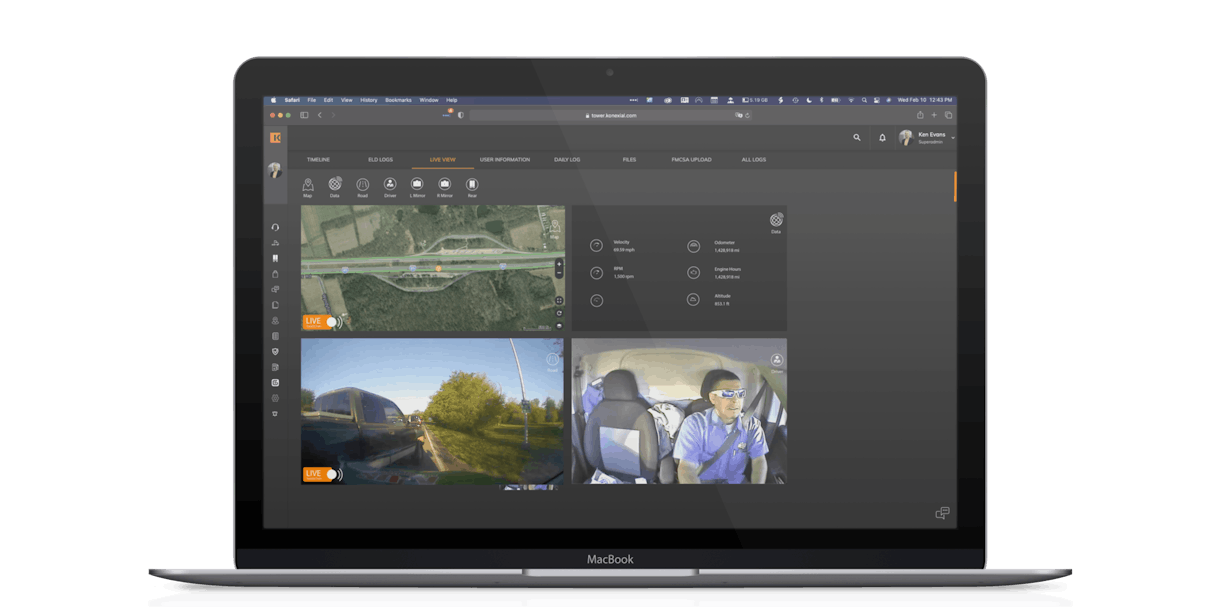Image resolution: width=1220 pixels, height=610 pixels.
Task: Click the Altitude icon
Action: coord(693,299)
